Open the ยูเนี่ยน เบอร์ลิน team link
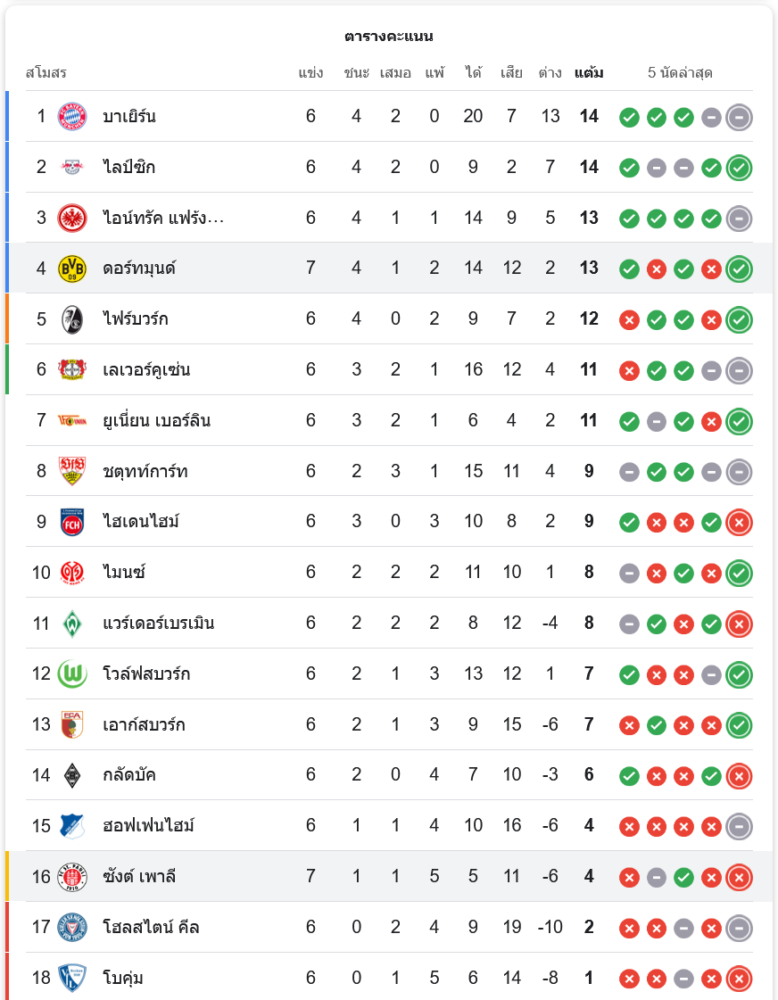The height and width of the screenshot is (1000, 778). tap(156, 421)
